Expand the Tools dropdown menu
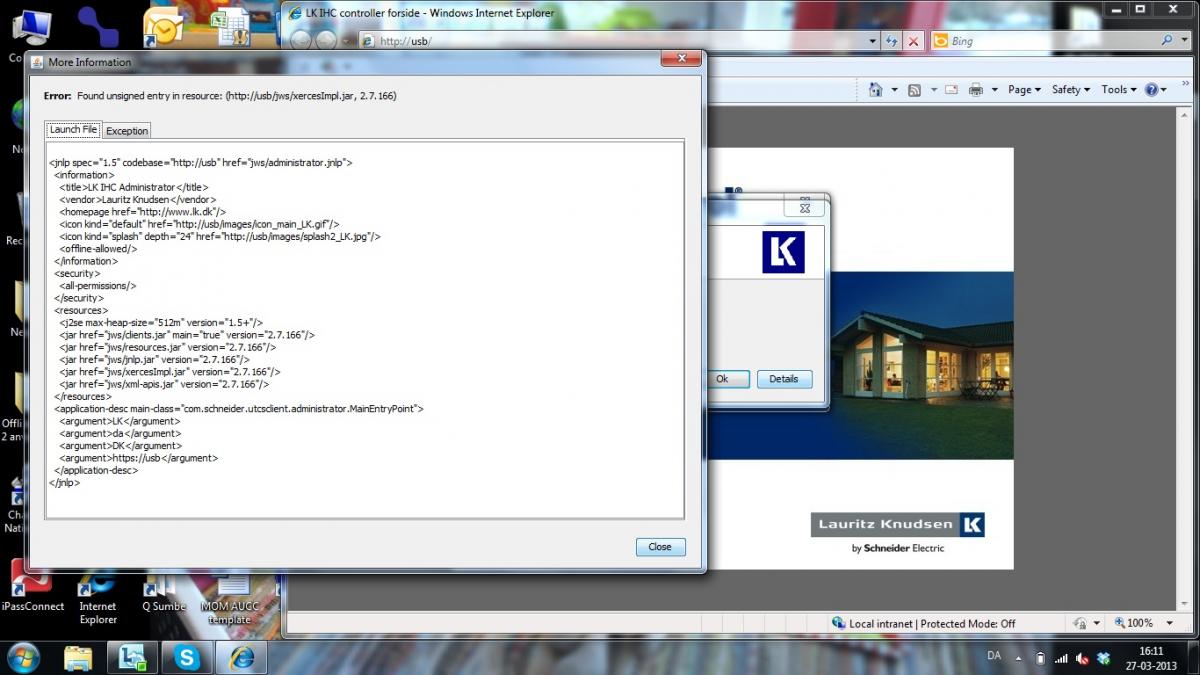Image resolution: width=1200 pixels, height=675 pixels. pyautogui.click(x=1119, y=90)
